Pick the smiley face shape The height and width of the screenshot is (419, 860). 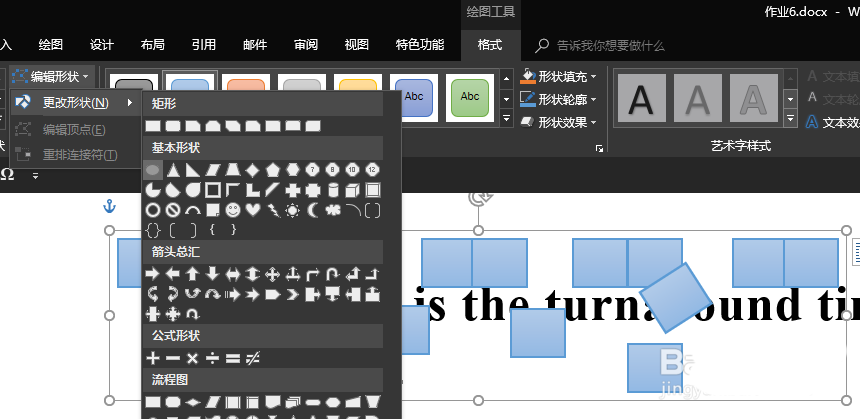(x=233, y=210)
